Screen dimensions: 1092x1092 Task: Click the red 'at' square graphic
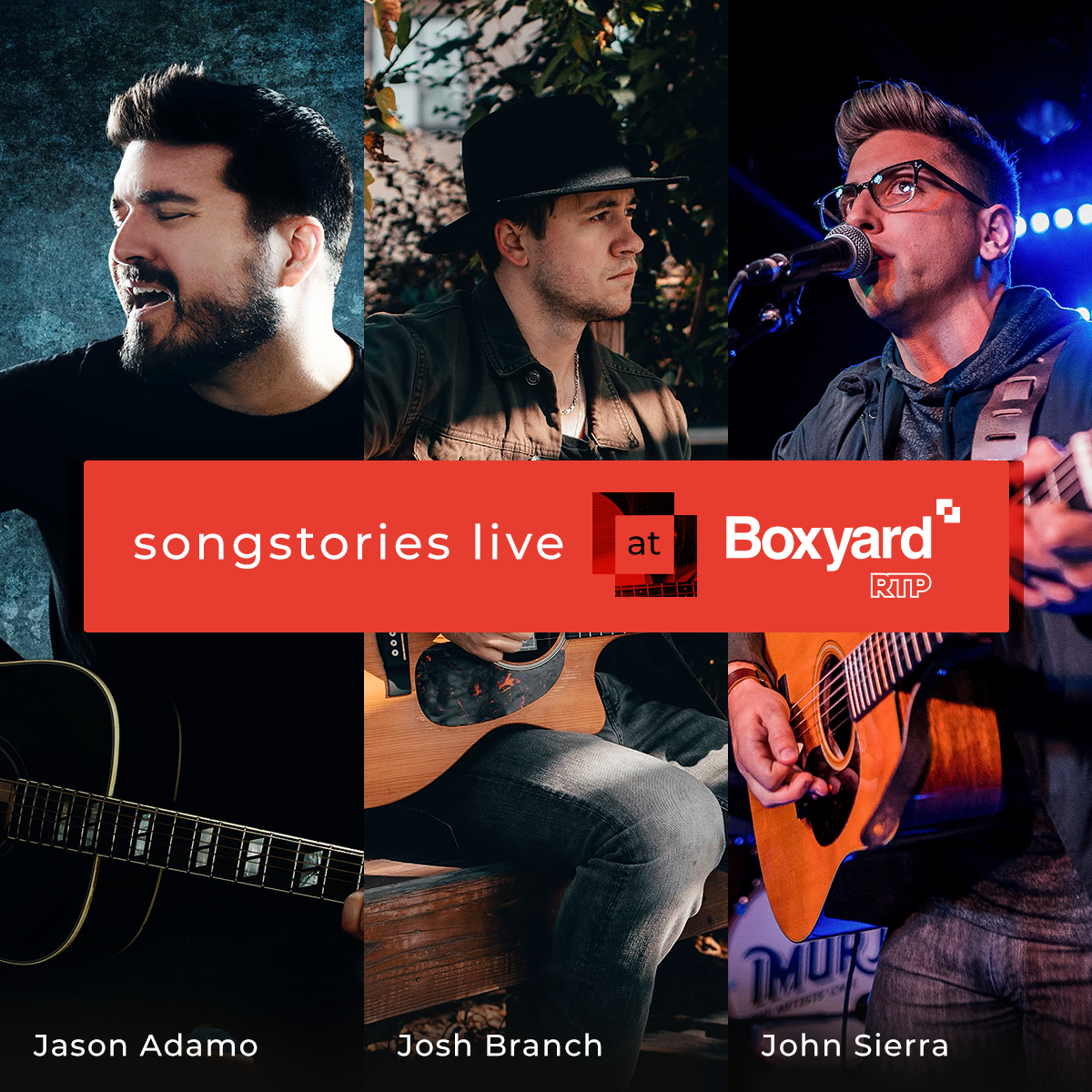tap(644, 544)
